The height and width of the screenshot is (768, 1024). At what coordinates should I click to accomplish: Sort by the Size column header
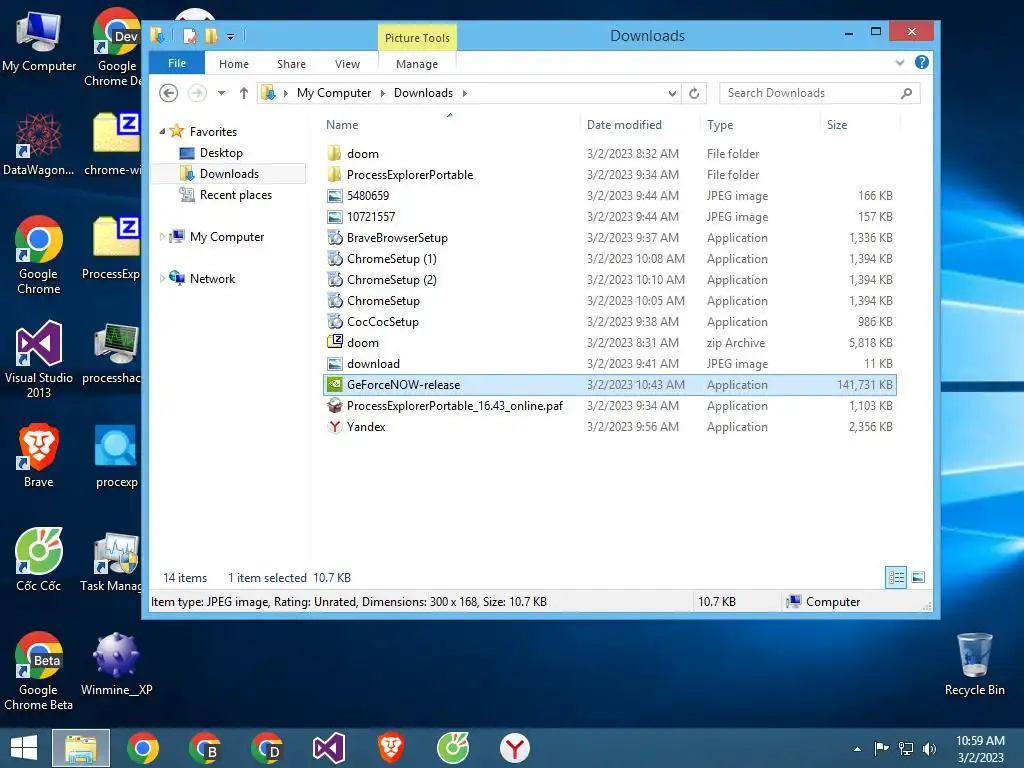[837, 125]
